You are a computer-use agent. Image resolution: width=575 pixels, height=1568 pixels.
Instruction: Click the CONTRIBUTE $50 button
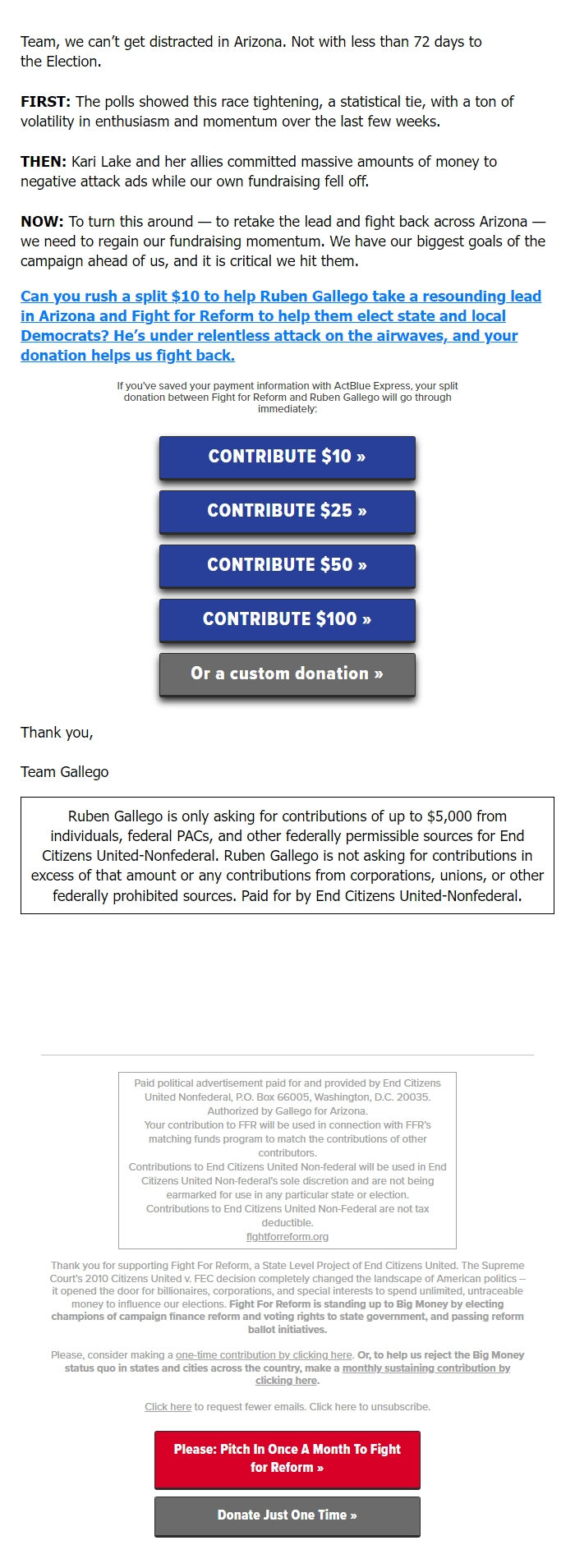point(287,565)
